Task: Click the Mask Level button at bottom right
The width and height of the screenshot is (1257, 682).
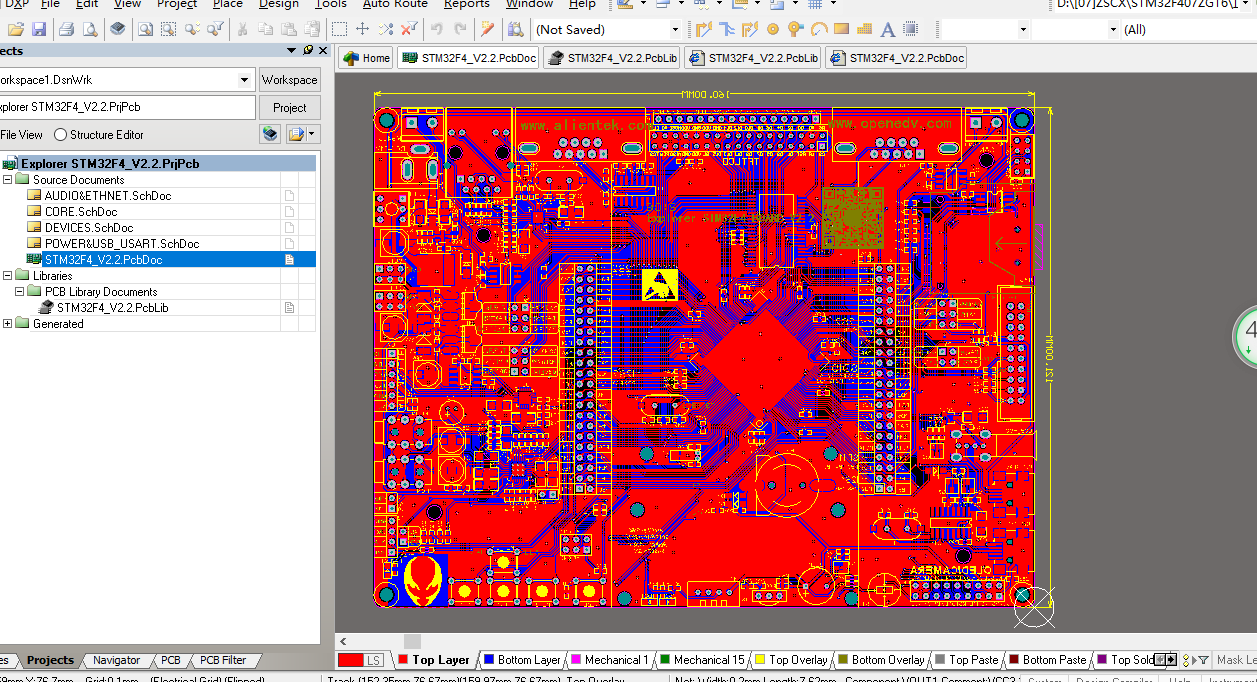Action: (x=1236, y=660)
